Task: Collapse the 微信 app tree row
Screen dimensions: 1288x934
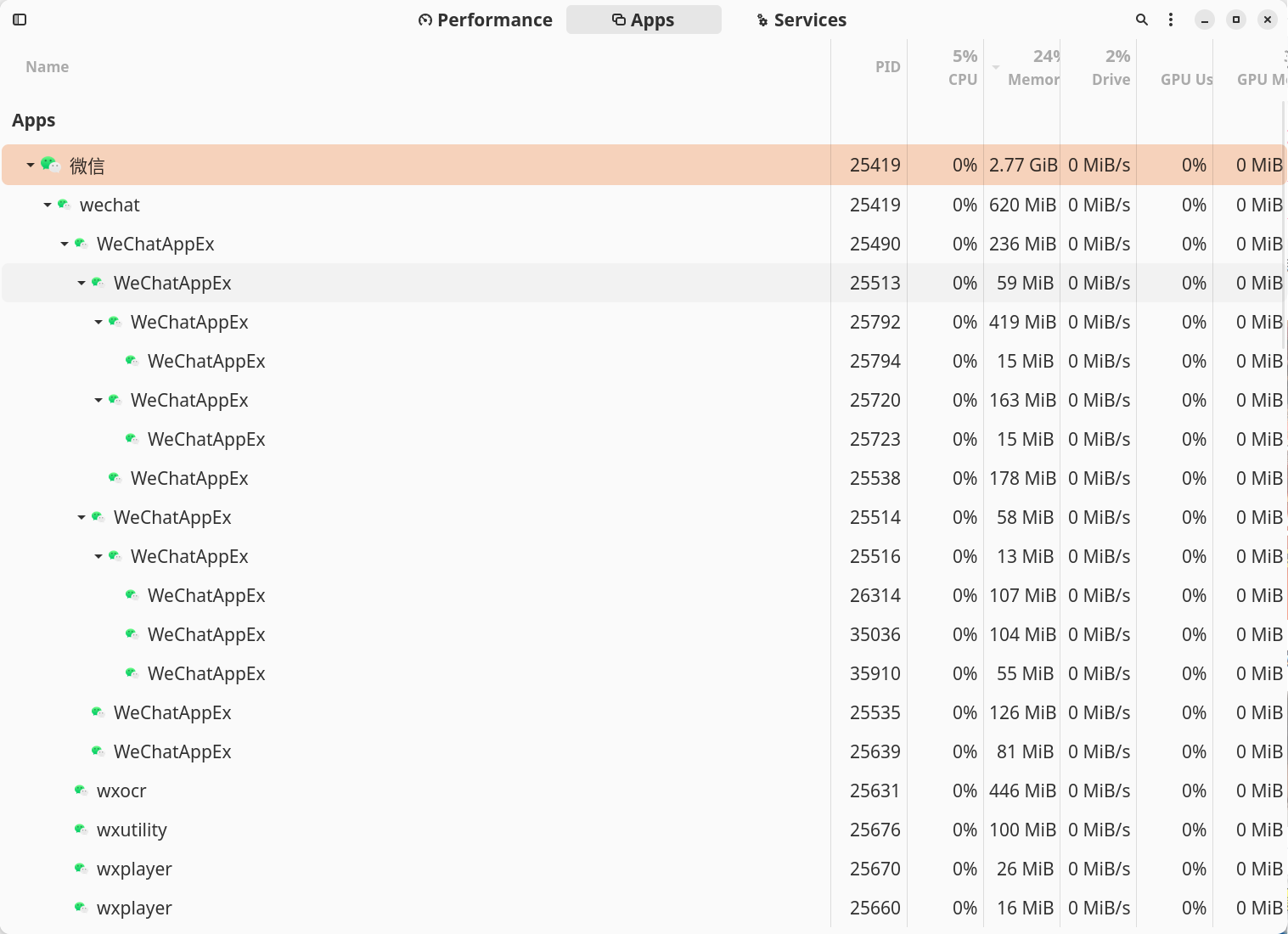Action: [x=31, y=165]
